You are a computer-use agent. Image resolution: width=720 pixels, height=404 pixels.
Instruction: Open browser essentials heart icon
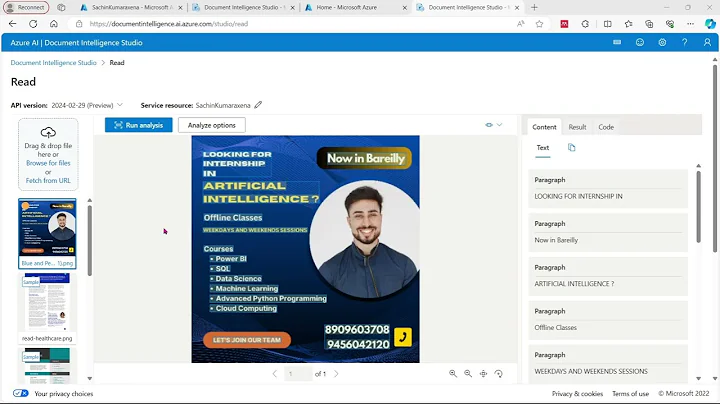point(670,24)
